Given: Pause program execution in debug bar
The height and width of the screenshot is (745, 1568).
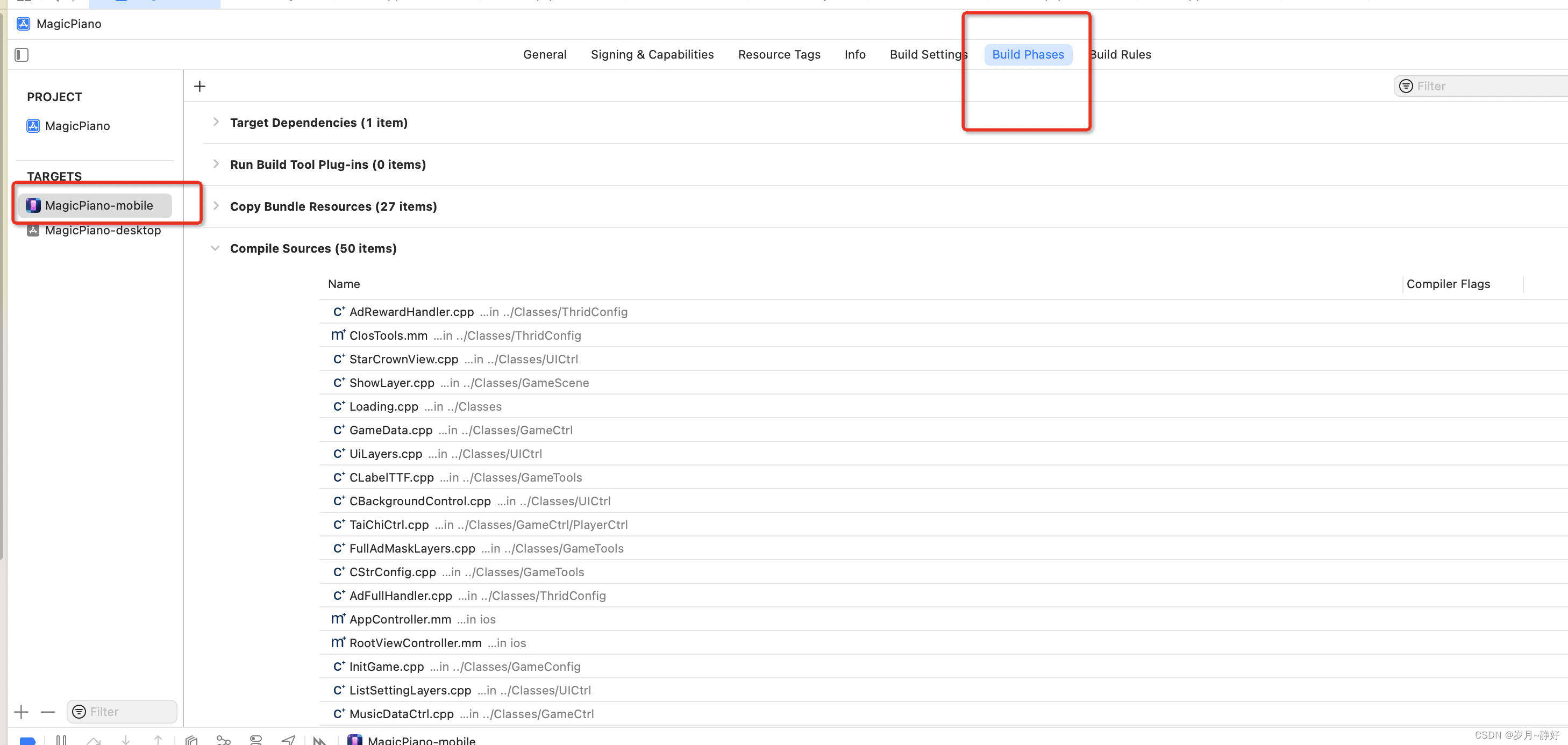Looking at the screenshot, I should click(x=61, y=740).
